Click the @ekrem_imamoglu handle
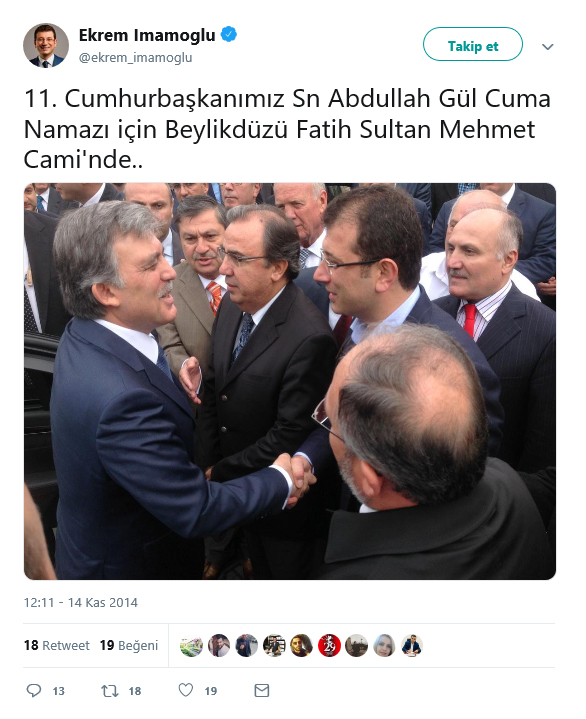The height and width of the screenshot is (719, 586). (x=135, y=58)
